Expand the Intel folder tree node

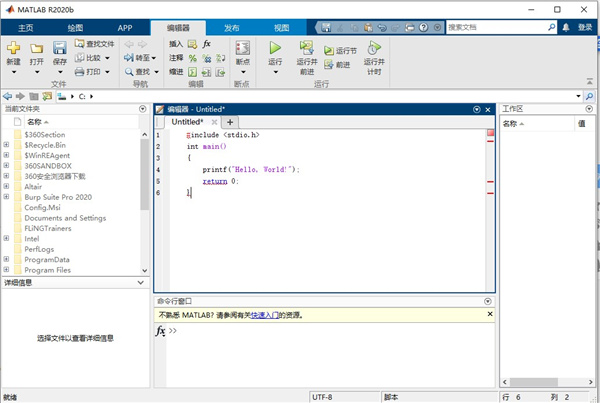(x=7, y=239)
